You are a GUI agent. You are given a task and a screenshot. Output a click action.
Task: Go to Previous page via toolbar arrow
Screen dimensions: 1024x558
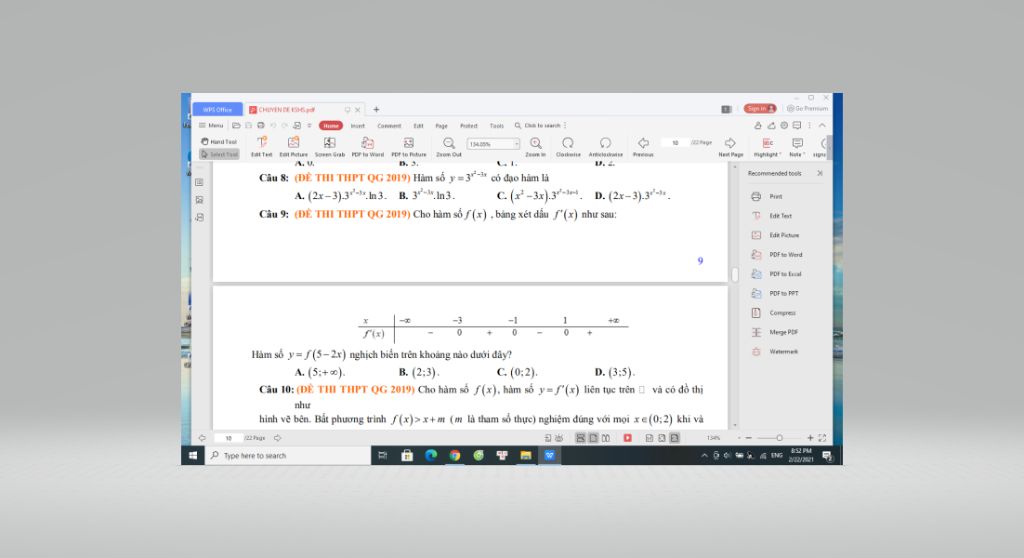click(643, 147)
